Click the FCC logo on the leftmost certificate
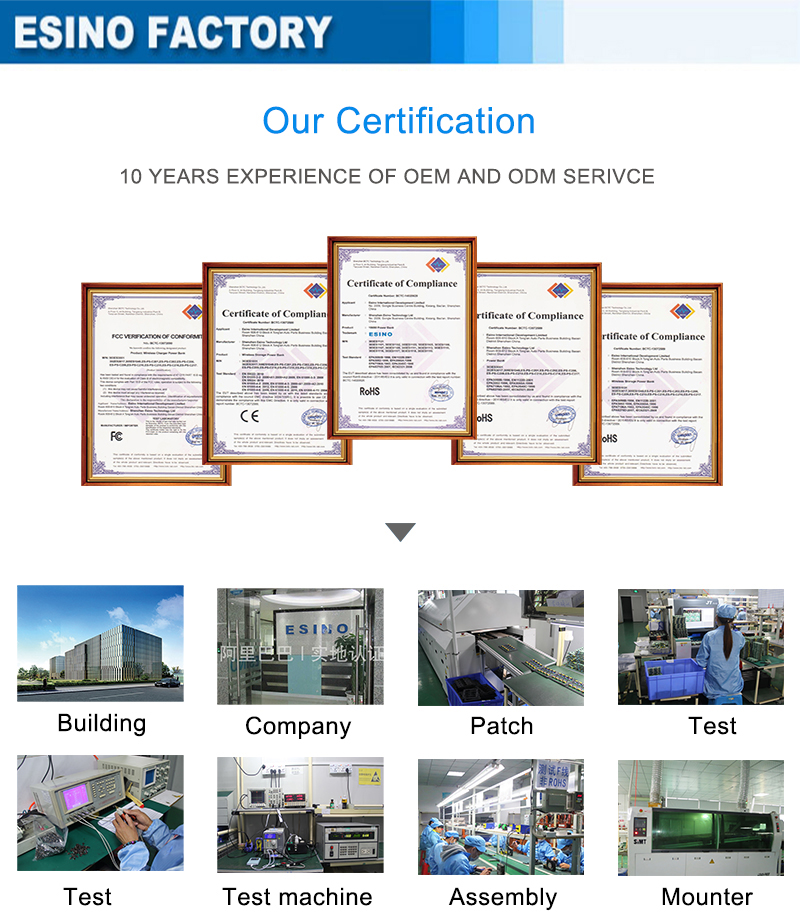 pos(118,435)
